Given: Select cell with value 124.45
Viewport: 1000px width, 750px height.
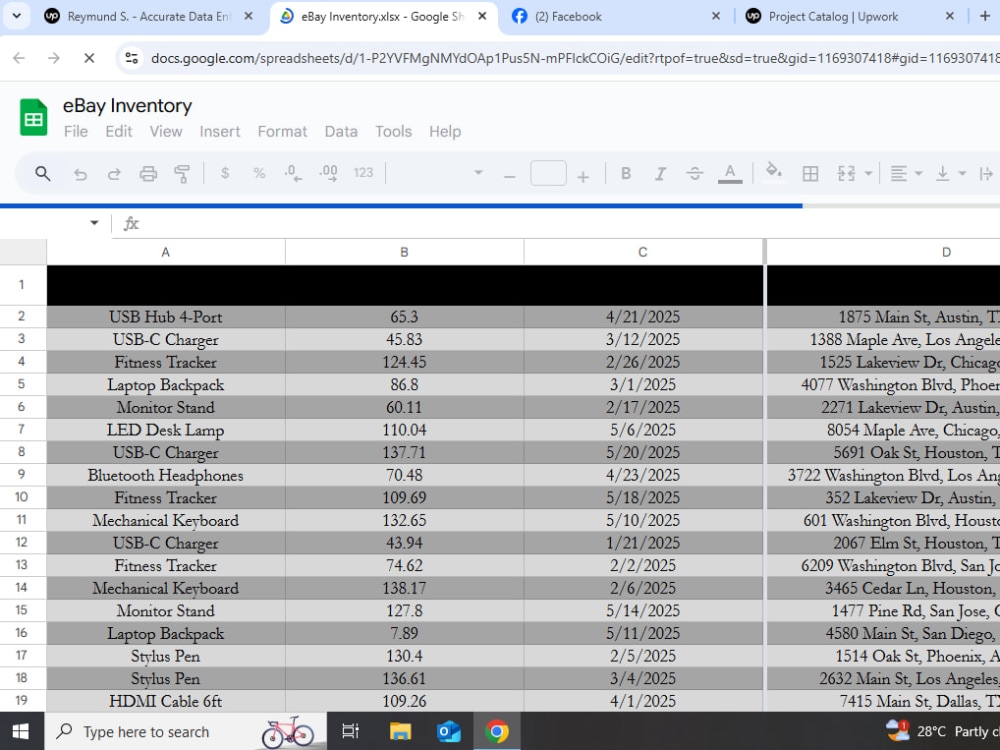Looking at the screenshot, I should click(x=404, y=362).
